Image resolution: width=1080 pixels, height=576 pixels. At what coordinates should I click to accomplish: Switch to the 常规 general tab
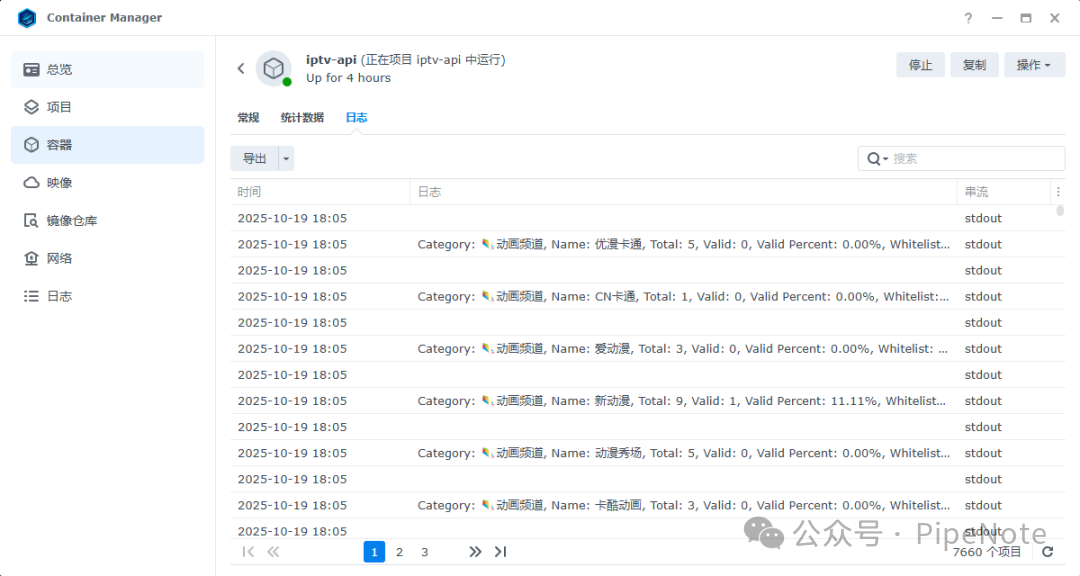(248, 117)
